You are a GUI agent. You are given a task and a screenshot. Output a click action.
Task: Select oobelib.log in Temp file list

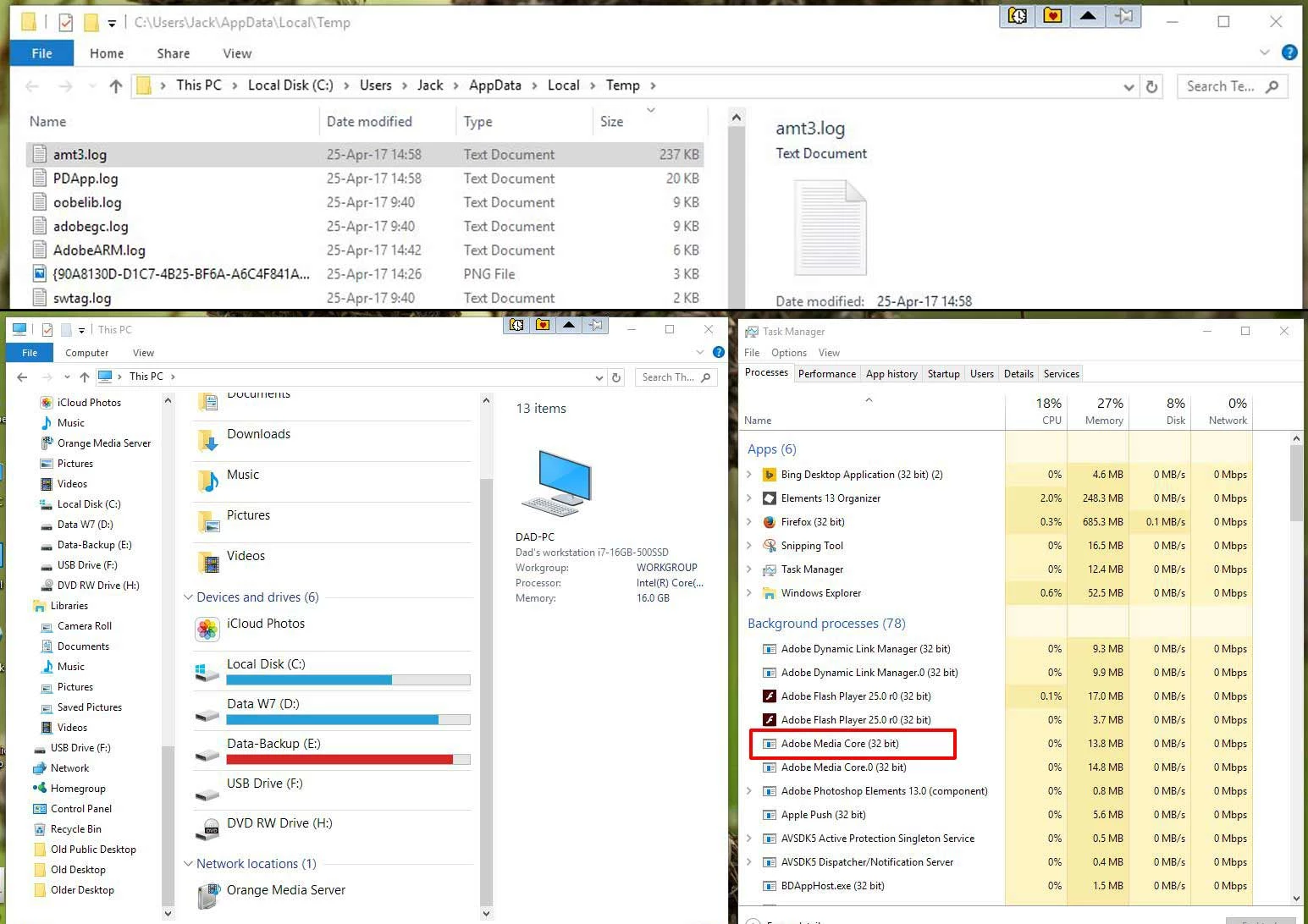364,202
